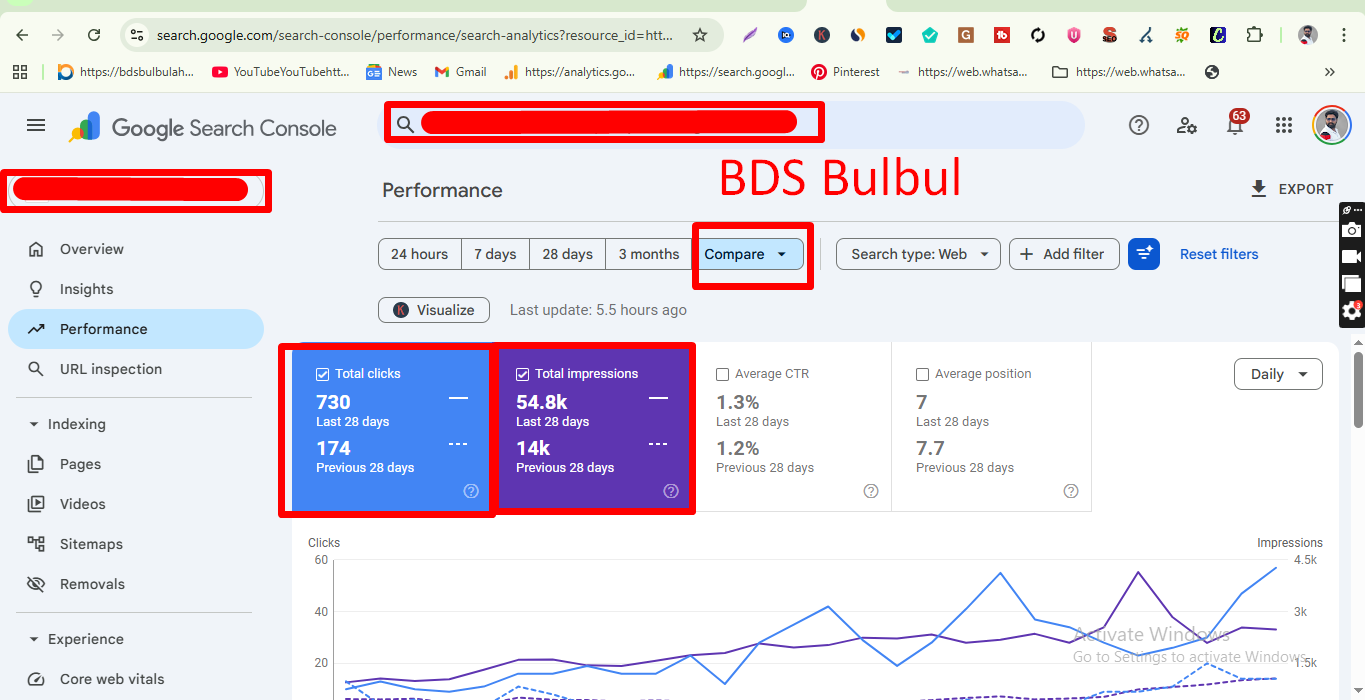This screenshot has height=700, width=1365.
Task: Open the Pinterest bookmark
Action: (x=846, y=72)
